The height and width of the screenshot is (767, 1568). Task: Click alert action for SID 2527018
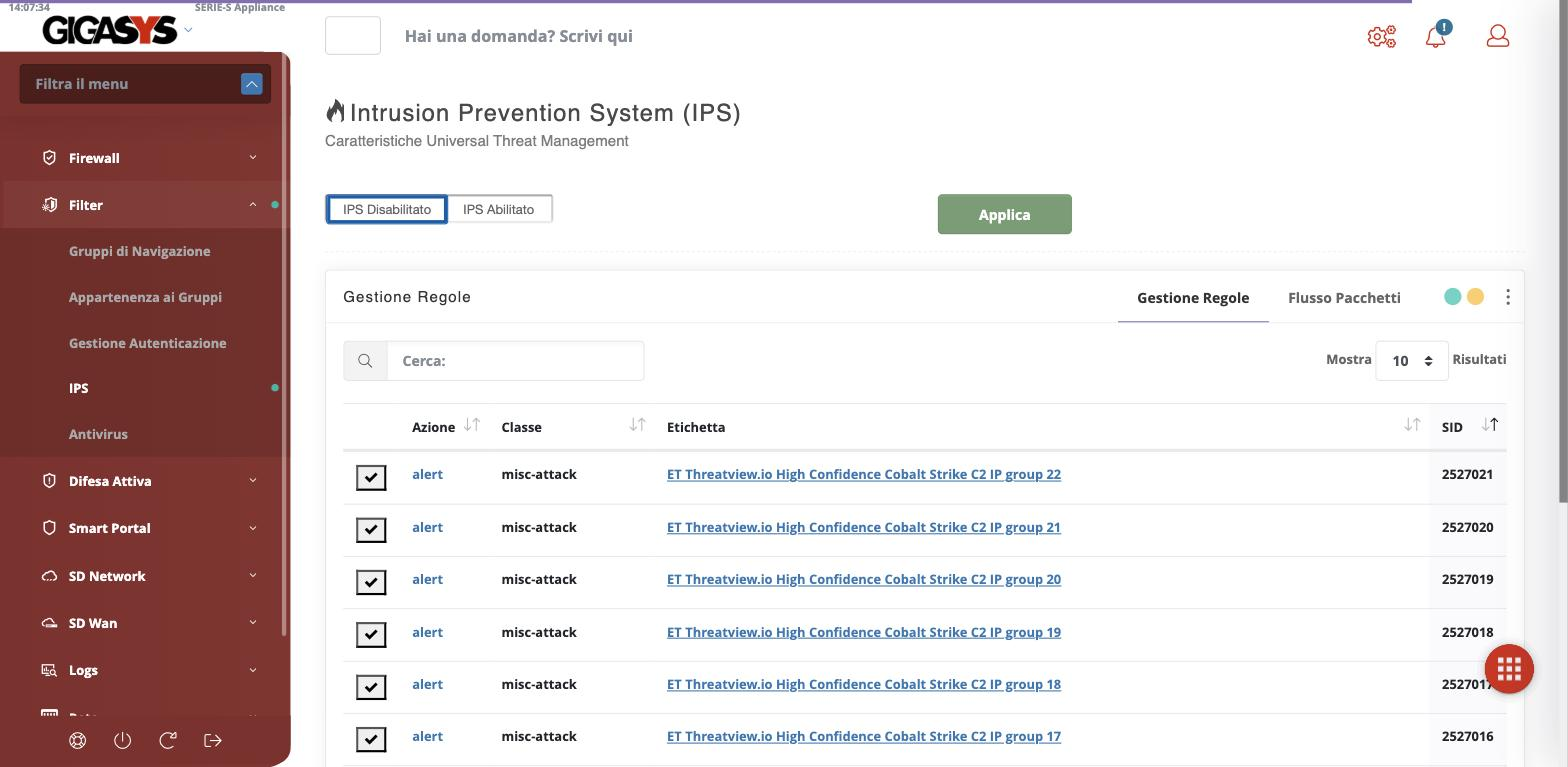point(427,632)
